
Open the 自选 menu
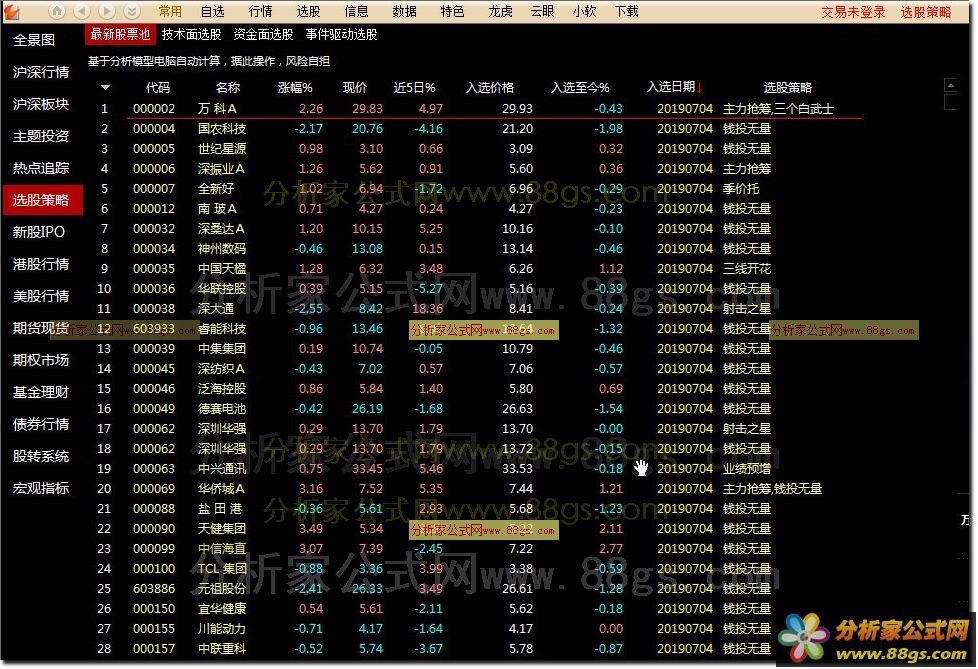click(x=213, y=11)
